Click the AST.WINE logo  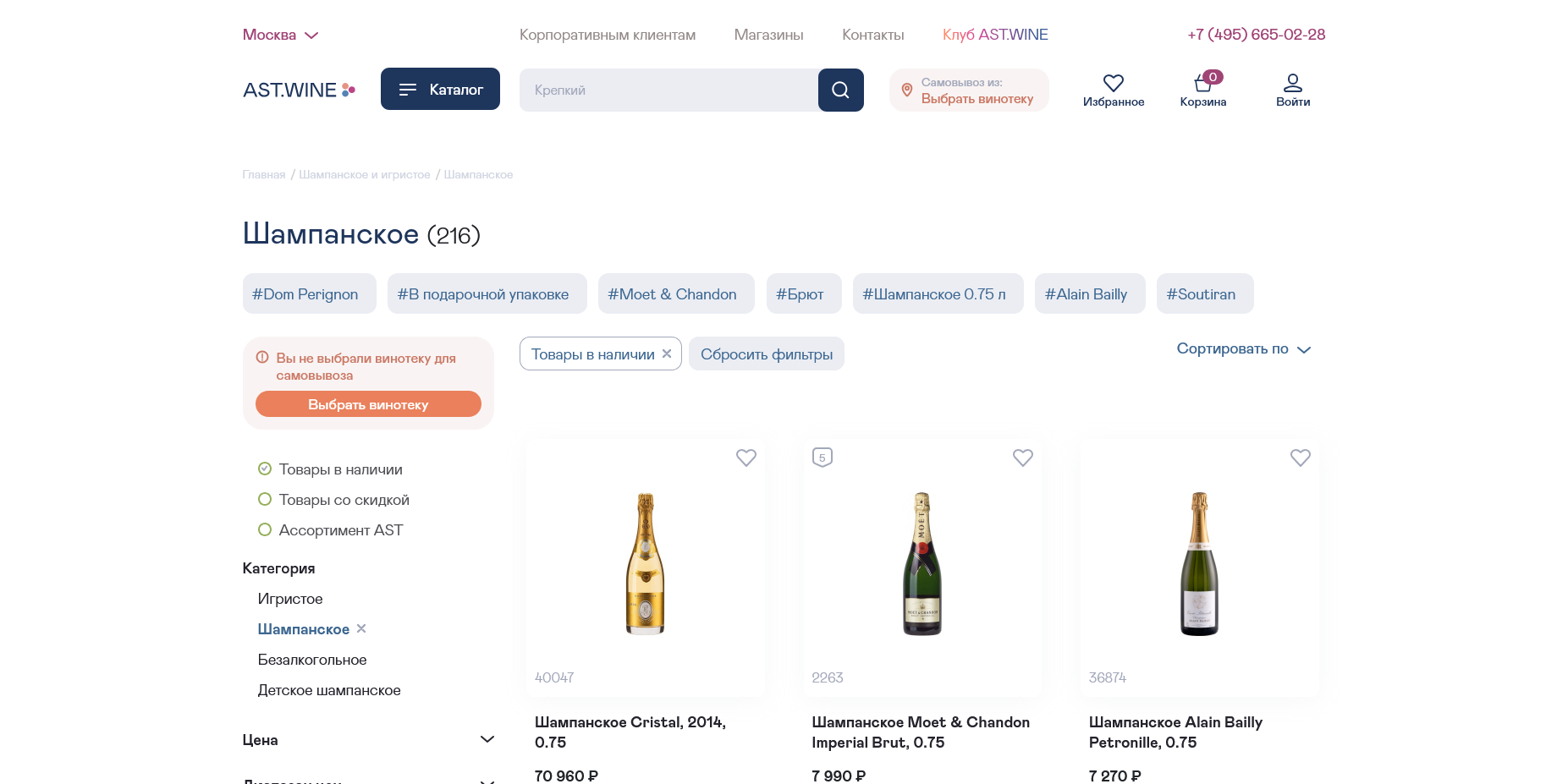coord(299,90)
